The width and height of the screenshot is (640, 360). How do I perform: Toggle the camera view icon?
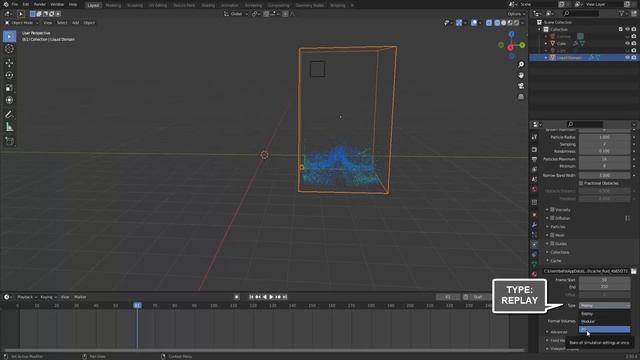(x=521, y=86)
